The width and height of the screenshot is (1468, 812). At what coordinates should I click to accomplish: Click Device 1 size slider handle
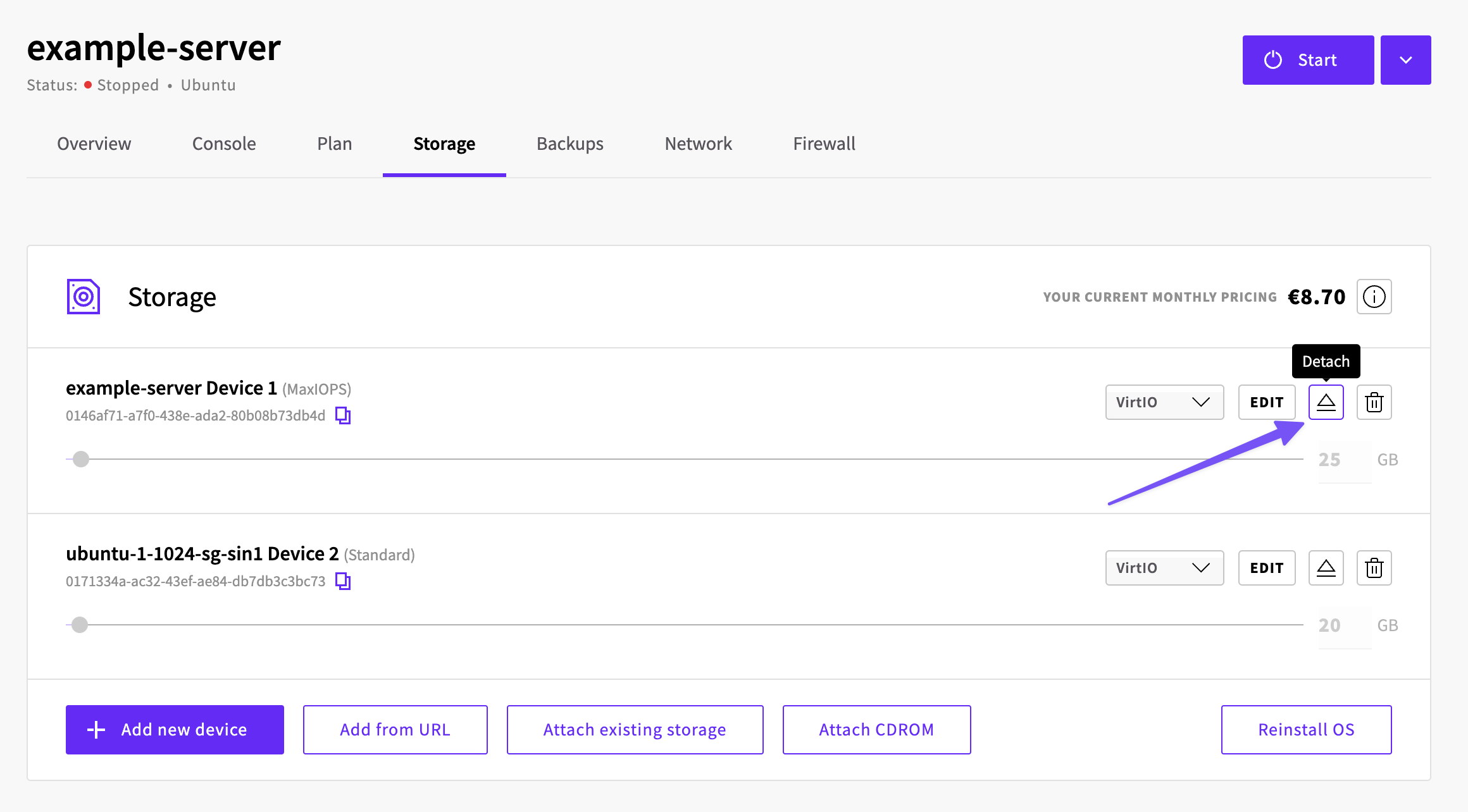[81, 459]
